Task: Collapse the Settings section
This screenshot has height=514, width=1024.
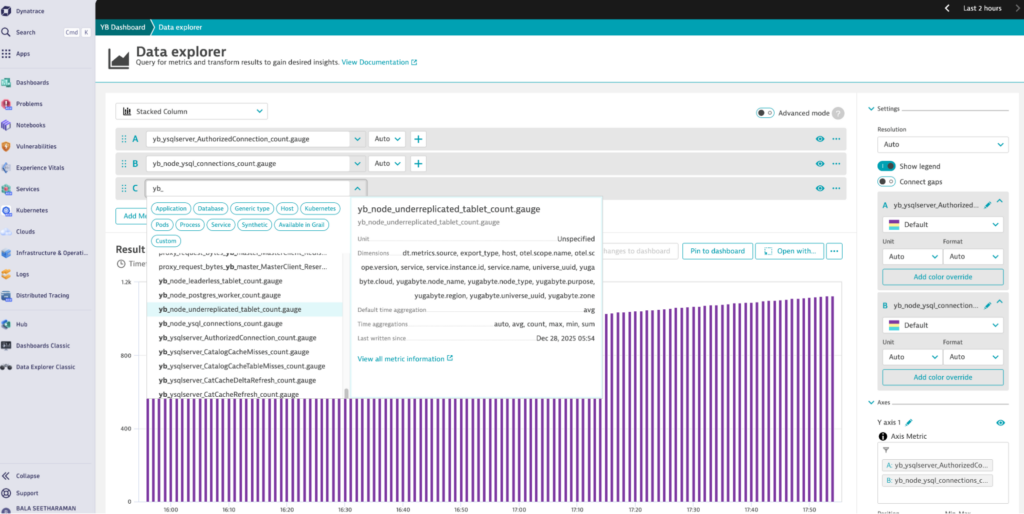Action: [871, 109]
